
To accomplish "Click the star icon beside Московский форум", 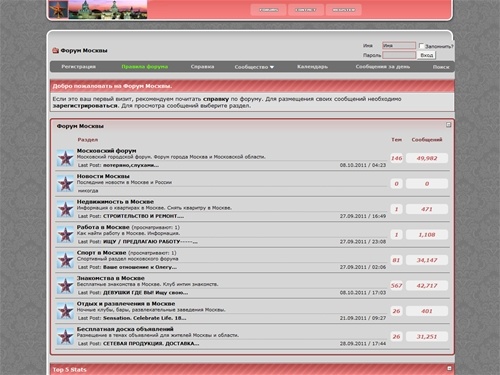I will pyautogui.click(x=65, y=158).
